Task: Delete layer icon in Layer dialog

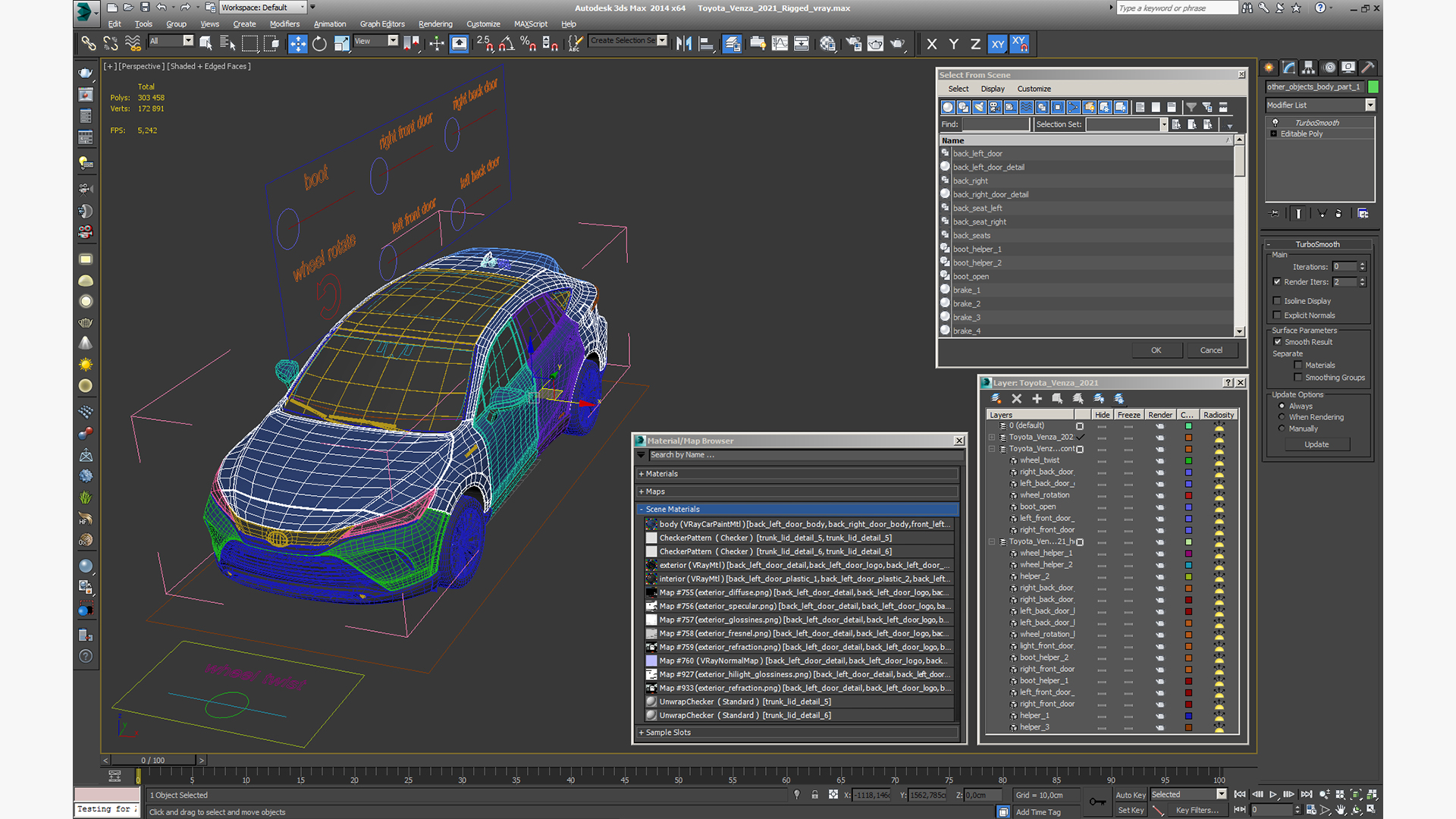Action: coord(1017,399)
